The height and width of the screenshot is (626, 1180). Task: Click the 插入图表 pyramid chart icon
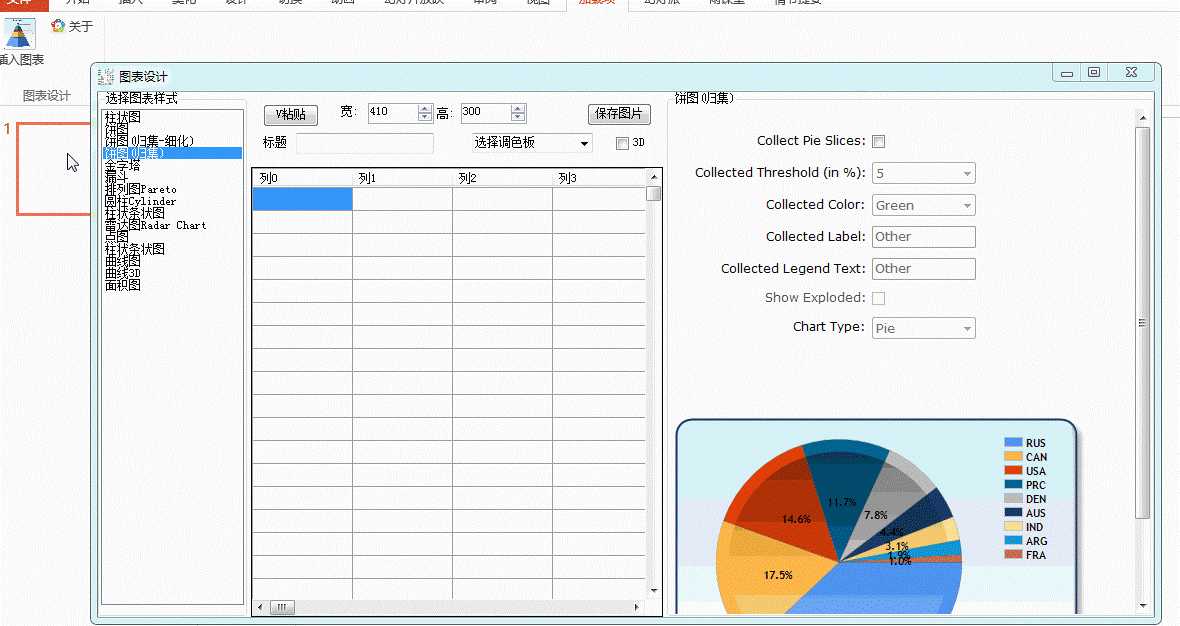(18, 34)
